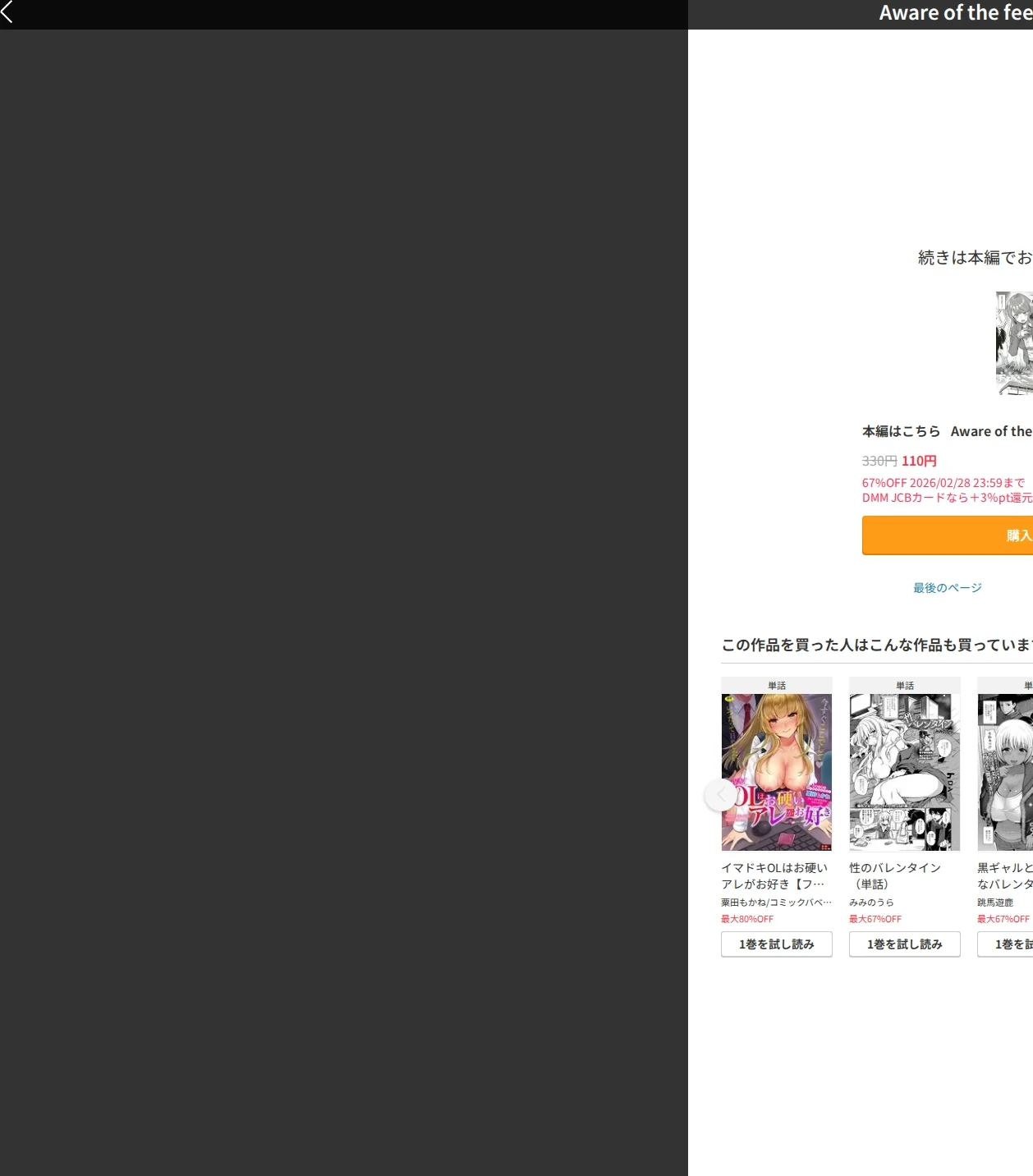Click the back arrow in the top bar
The width and height of the screenshot is (1033, 1176).
tap(7, 11)
